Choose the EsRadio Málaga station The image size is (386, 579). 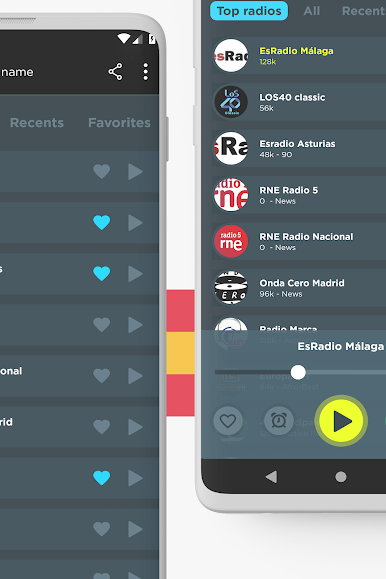pyautogui.click(x=299, y=55)
